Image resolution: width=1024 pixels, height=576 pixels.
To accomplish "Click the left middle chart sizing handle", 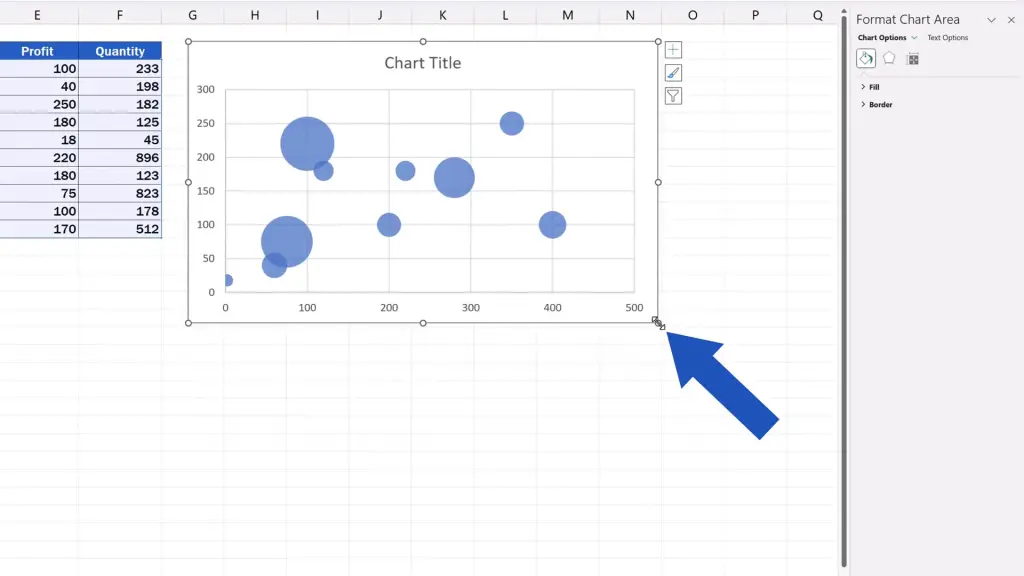I will click(189, 182).
